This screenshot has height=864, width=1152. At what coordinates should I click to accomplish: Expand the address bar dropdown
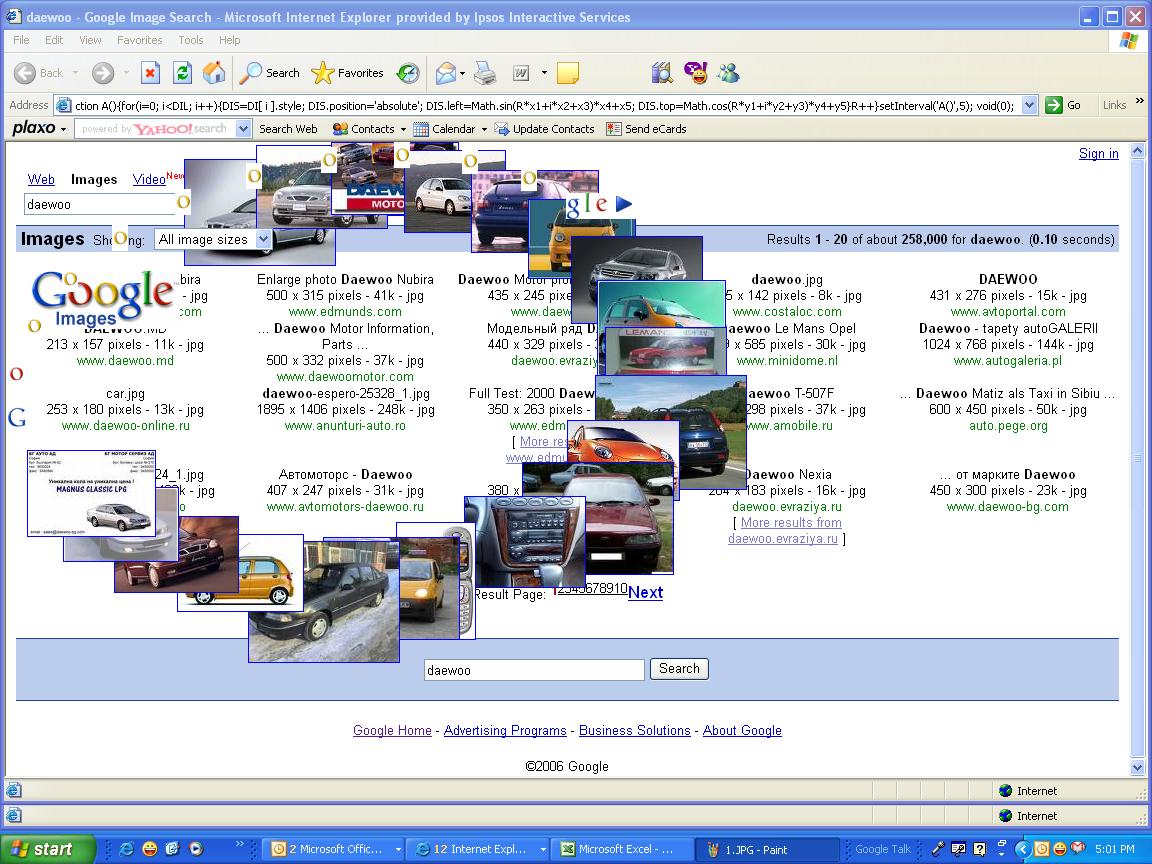pyautogui.click(x=1029, y=105)
